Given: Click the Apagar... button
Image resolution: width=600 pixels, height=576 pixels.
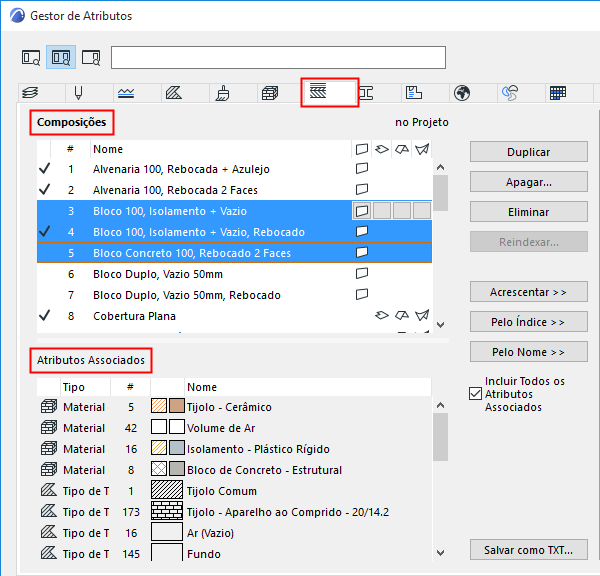Looking at the screenshot, I should [528, 182].
